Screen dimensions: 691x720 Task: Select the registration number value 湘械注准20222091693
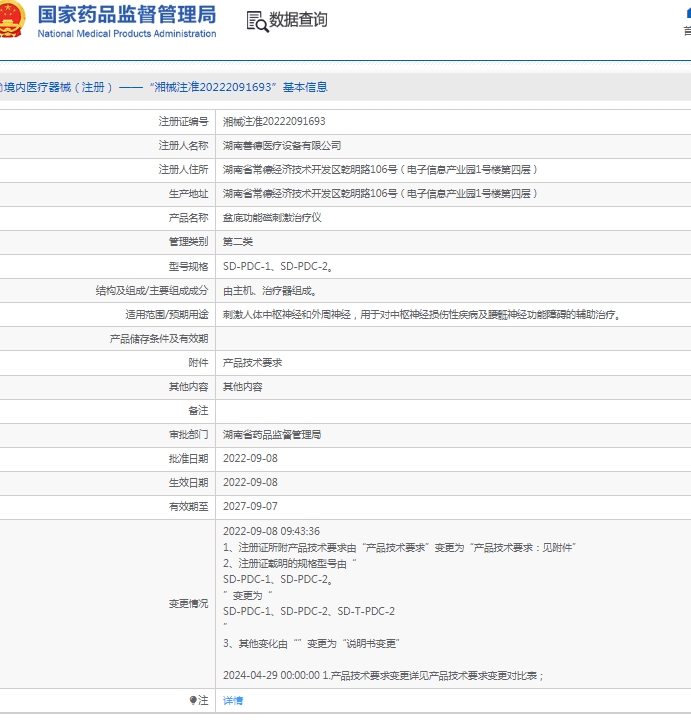click(274, 122)
